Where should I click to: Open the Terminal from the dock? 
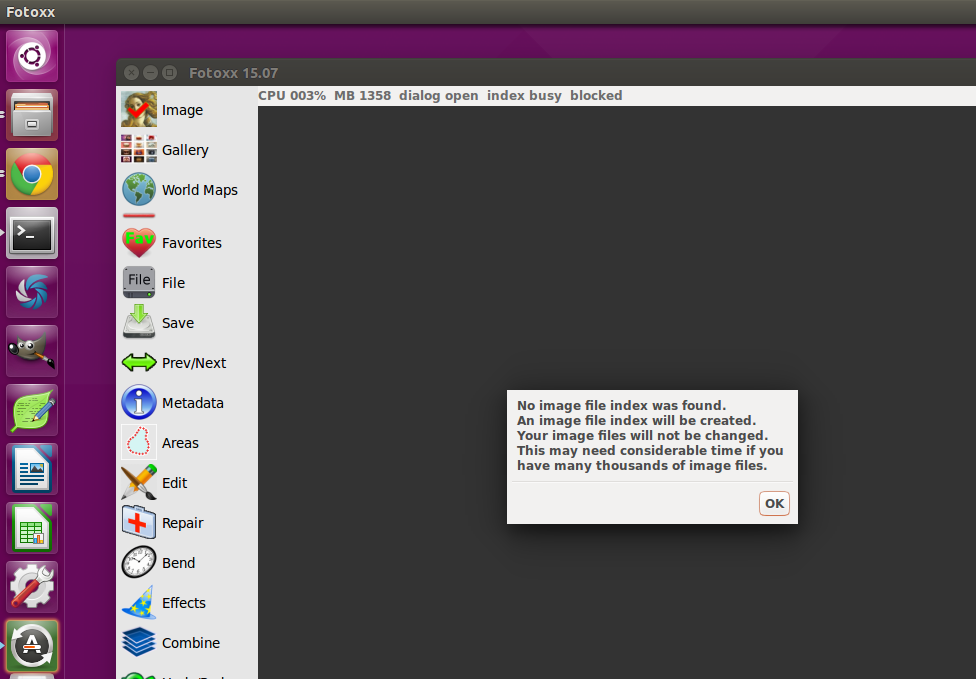32,233
